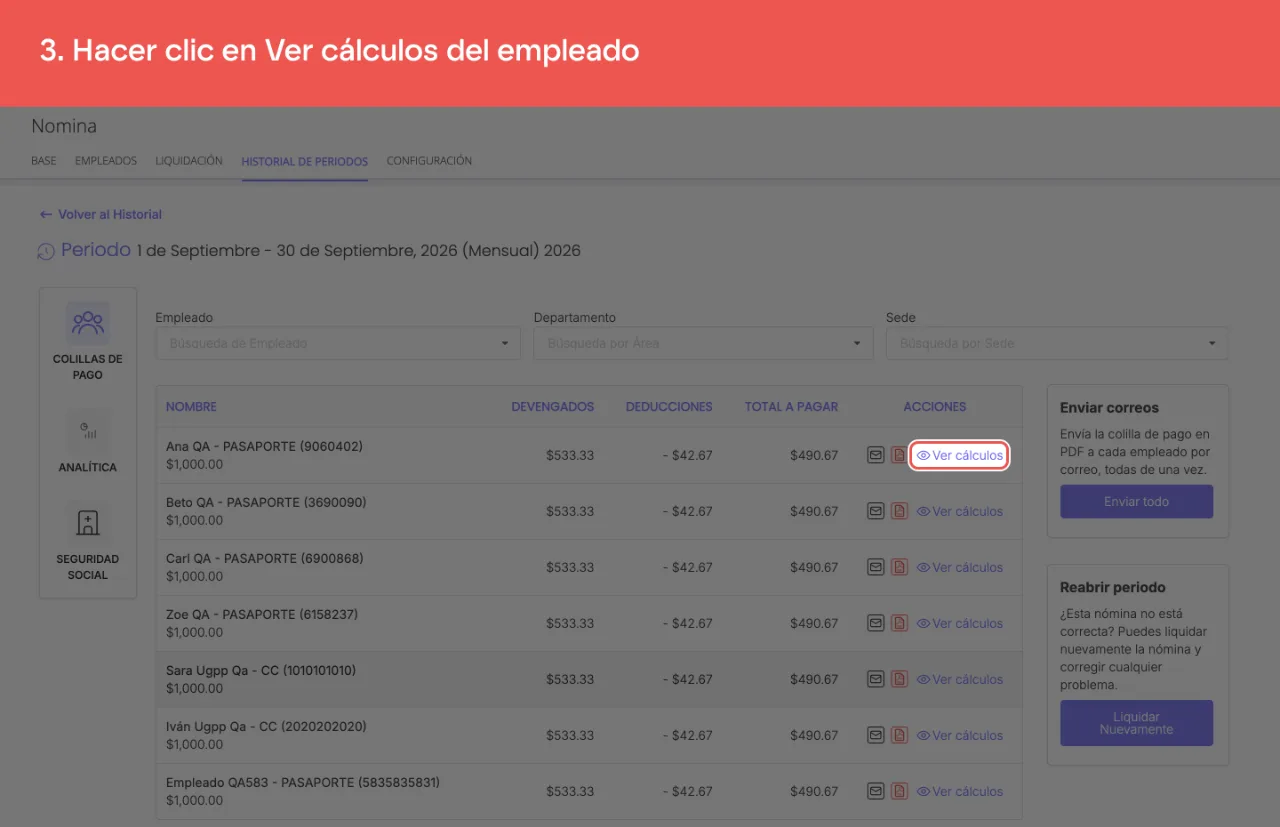
Task: Switch to the BASE tab
Action: point(44,160)
